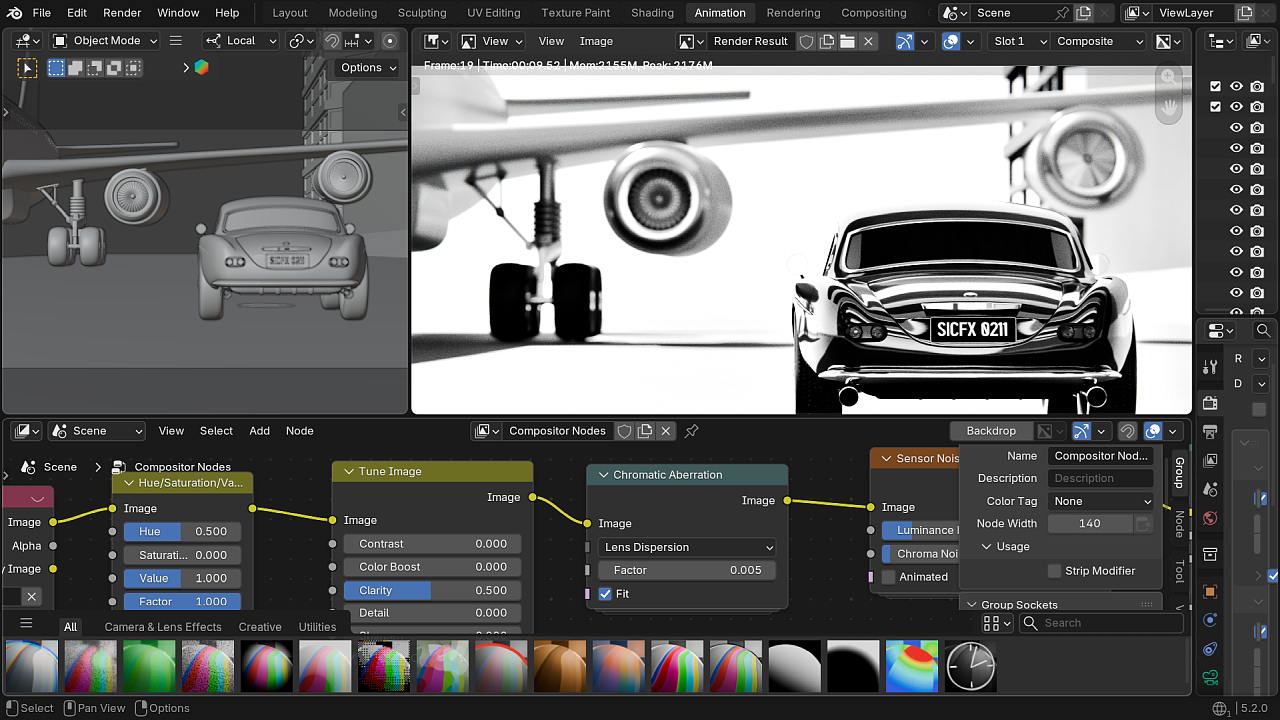Toggle overlays in the image editor
This screenshot has width=1280, height=720.
[x=951, y=41]
